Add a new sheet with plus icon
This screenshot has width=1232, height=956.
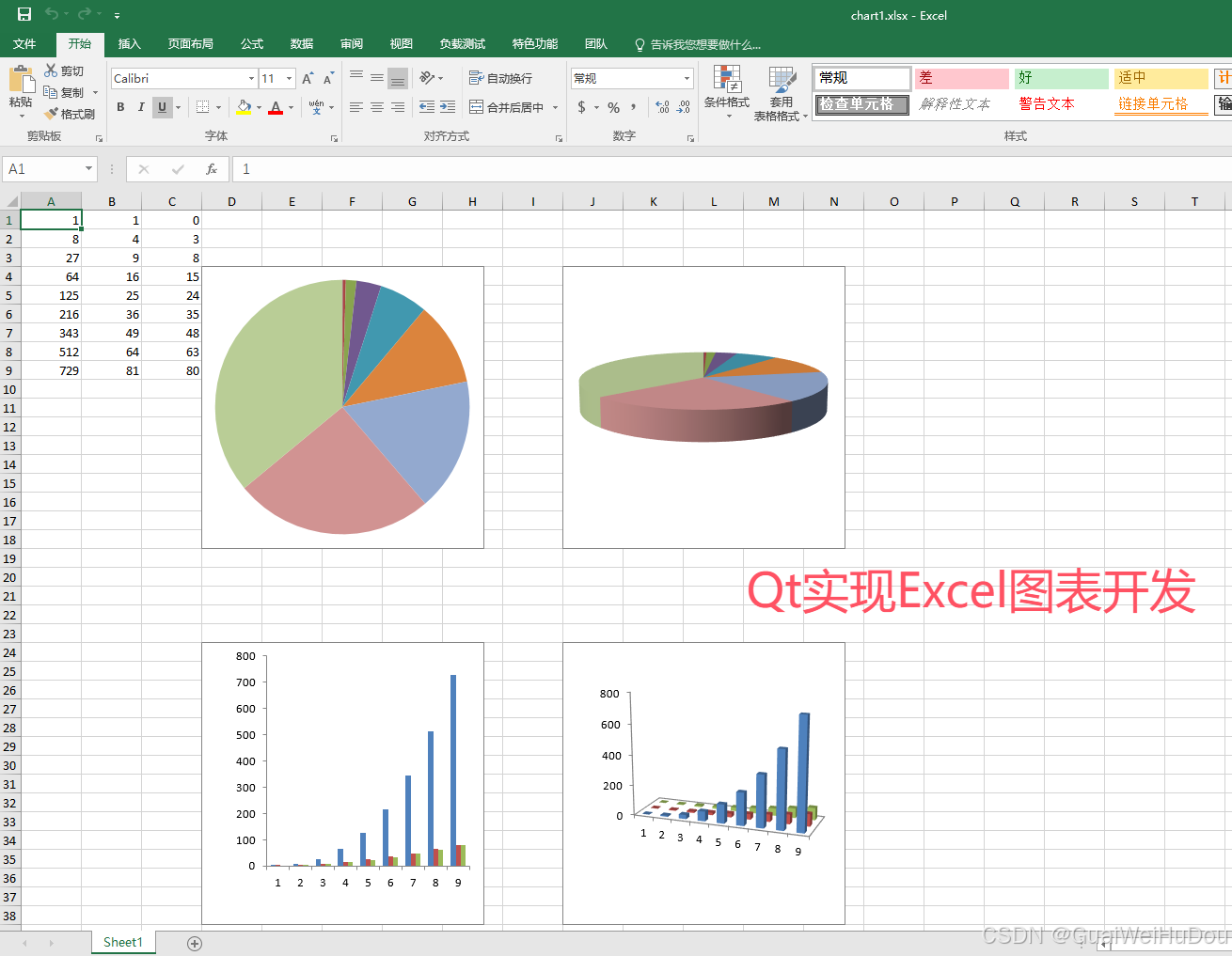(x=195, y=943)
